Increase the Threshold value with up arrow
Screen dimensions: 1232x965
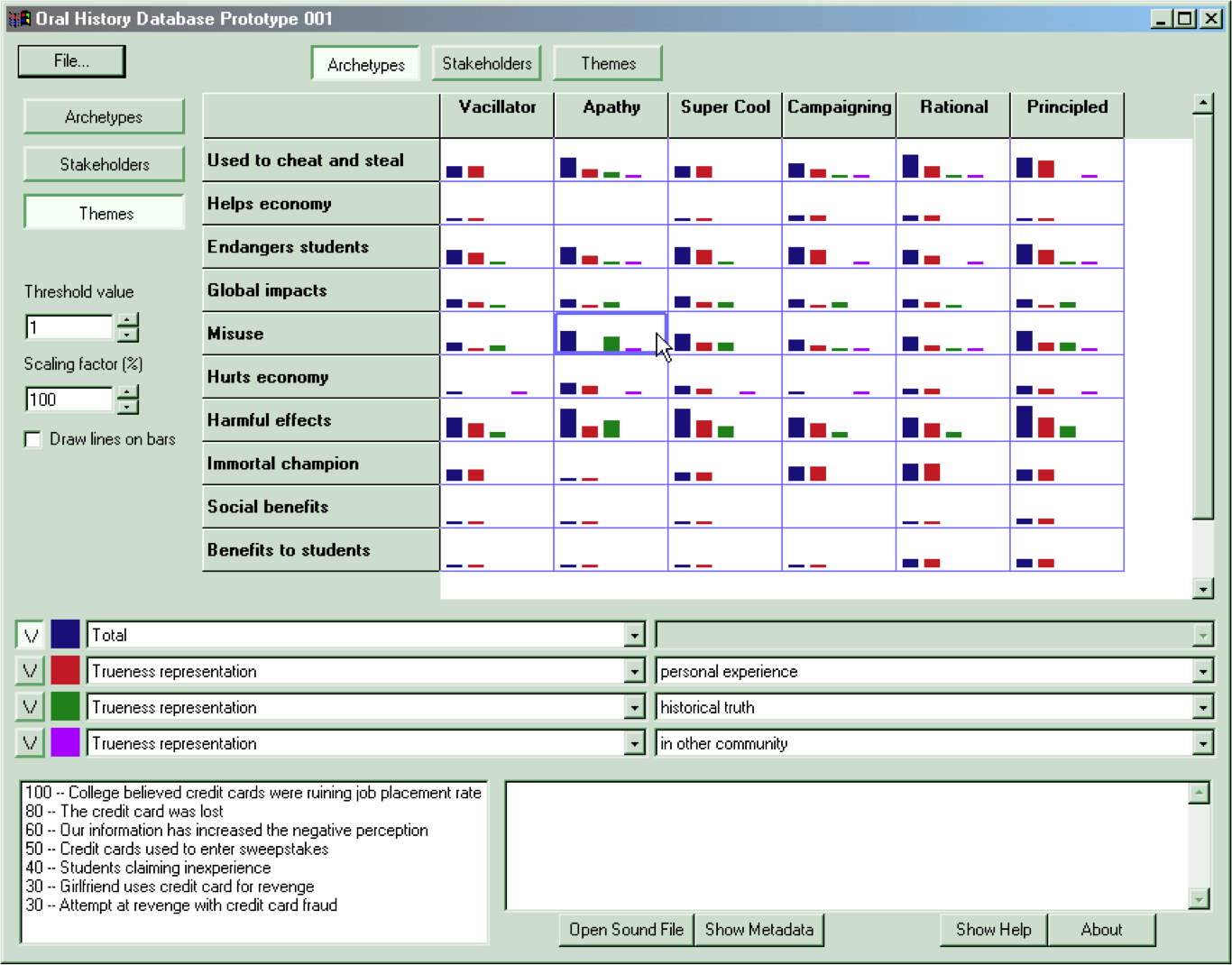(128, 319)
